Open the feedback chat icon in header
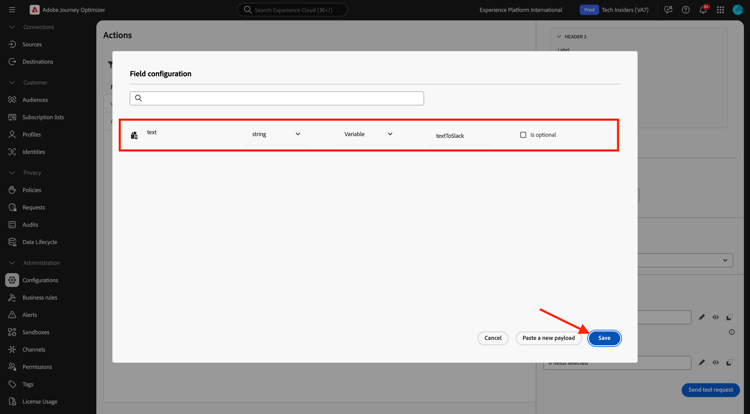The image size is (750, 414). point(668,10)
